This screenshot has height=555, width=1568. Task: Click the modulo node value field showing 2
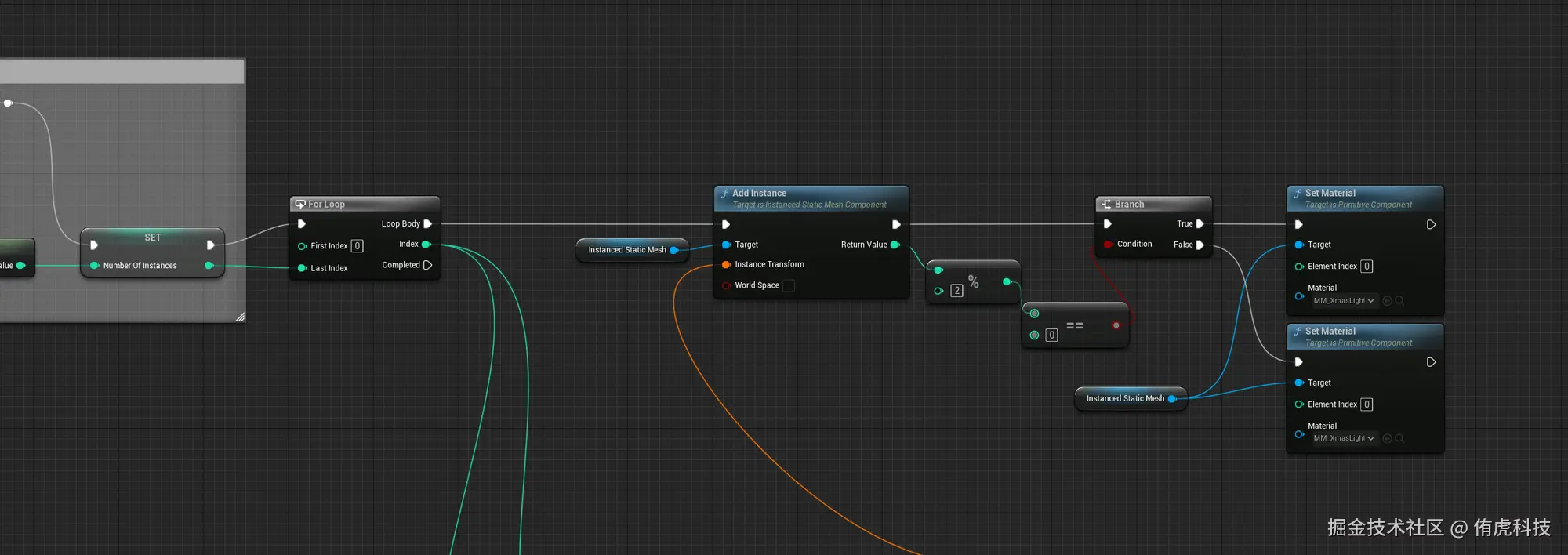click(x=956, y=291)
